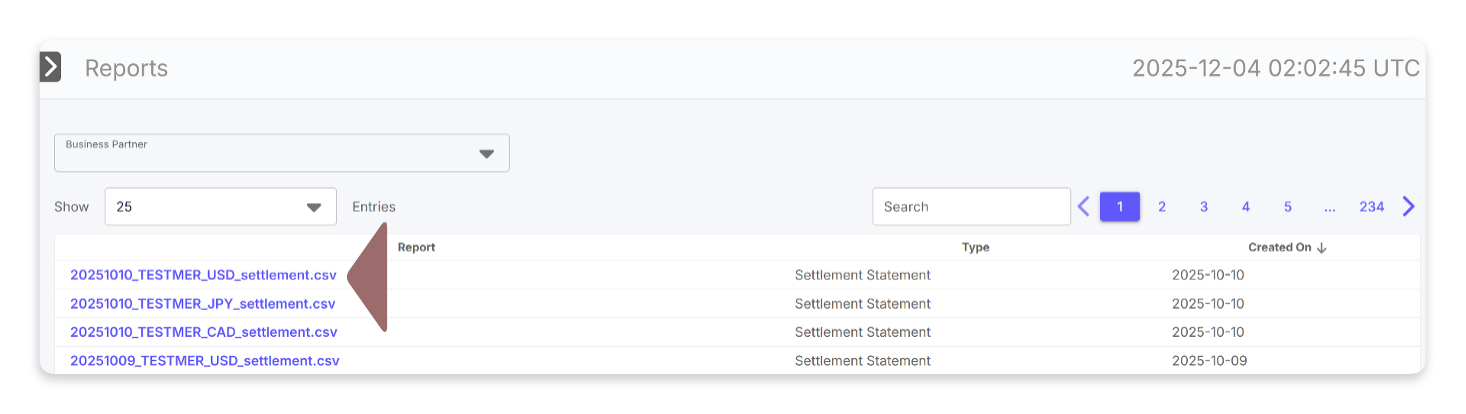Viewport: 1466px width, 414px height.
Task: Go to page 3
Action: click(1204, 207)
